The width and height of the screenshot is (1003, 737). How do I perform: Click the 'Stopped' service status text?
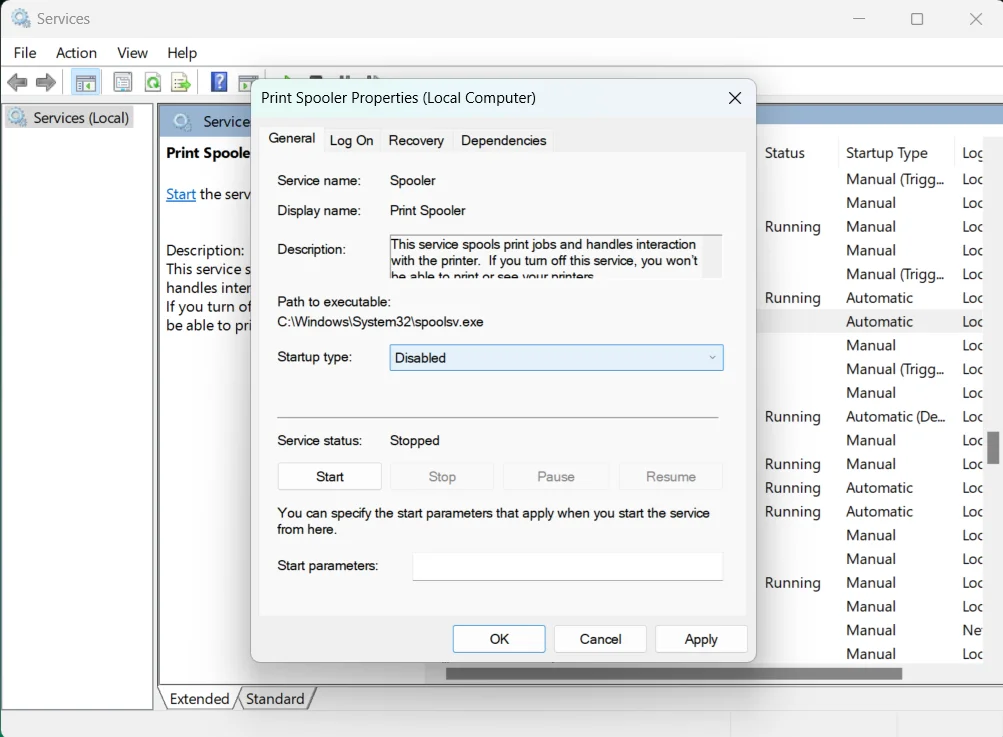pyautogui.click(x=415, y=440)
